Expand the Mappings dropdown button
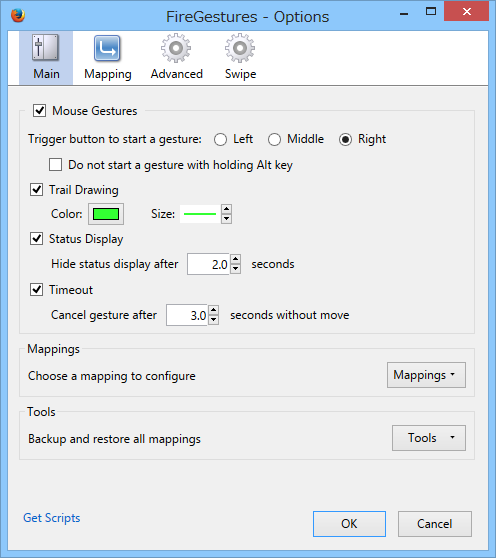 coord(426,375)
